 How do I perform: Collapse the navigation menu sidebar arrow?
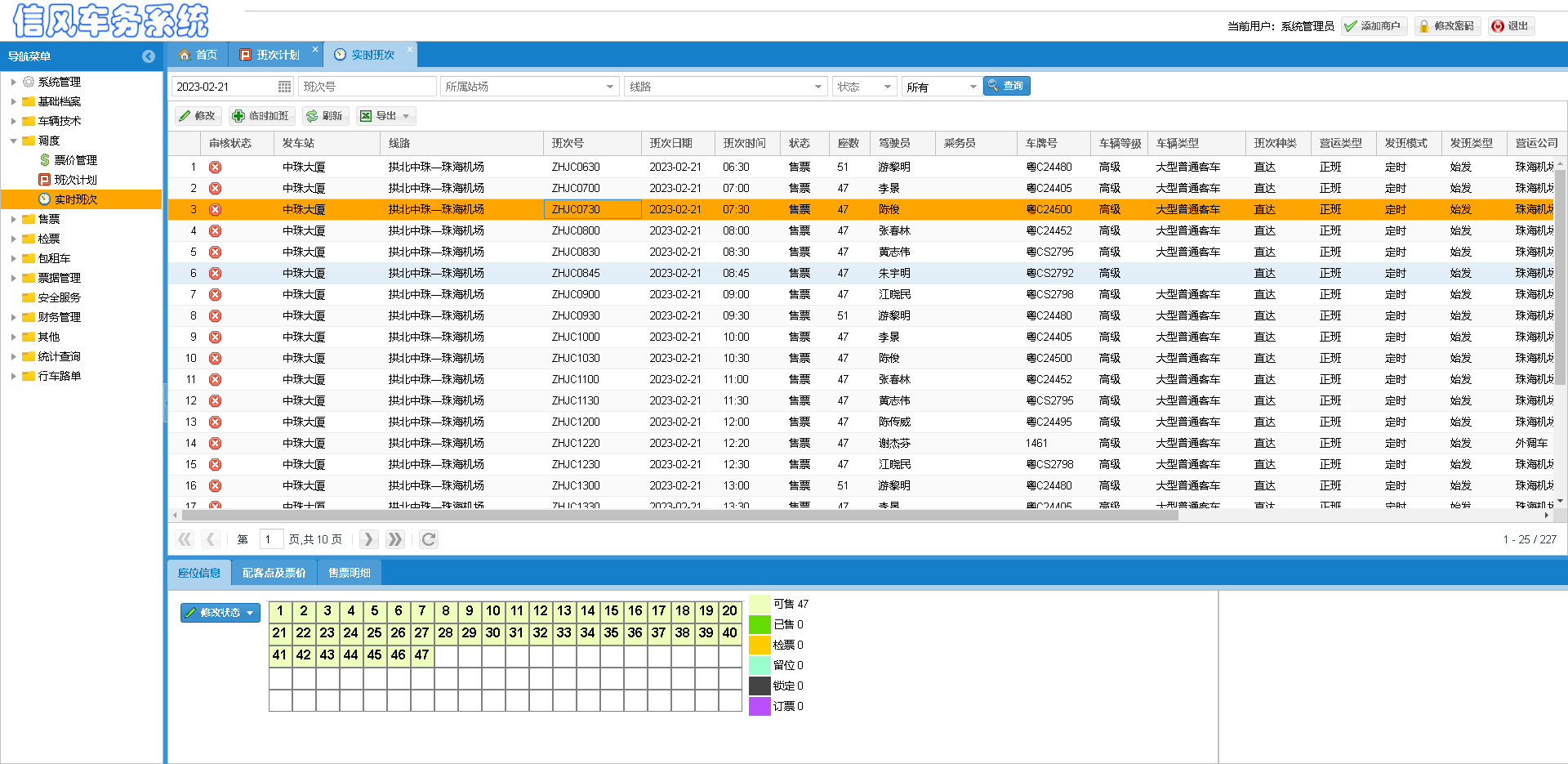148,56
